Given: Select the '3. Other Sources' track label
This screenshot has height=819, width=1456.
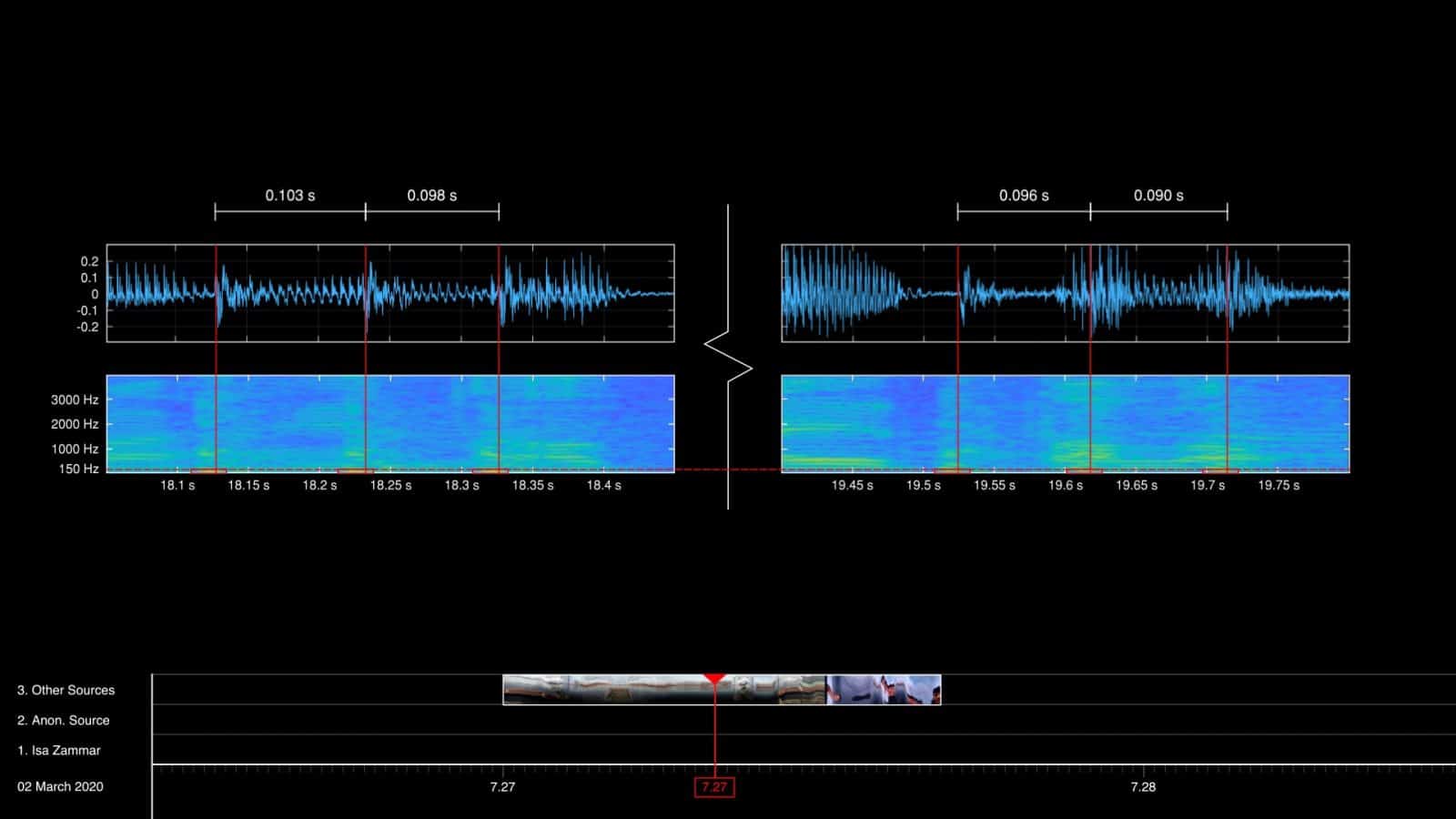Looking at the screenshot, I should [x=64, y=690].
